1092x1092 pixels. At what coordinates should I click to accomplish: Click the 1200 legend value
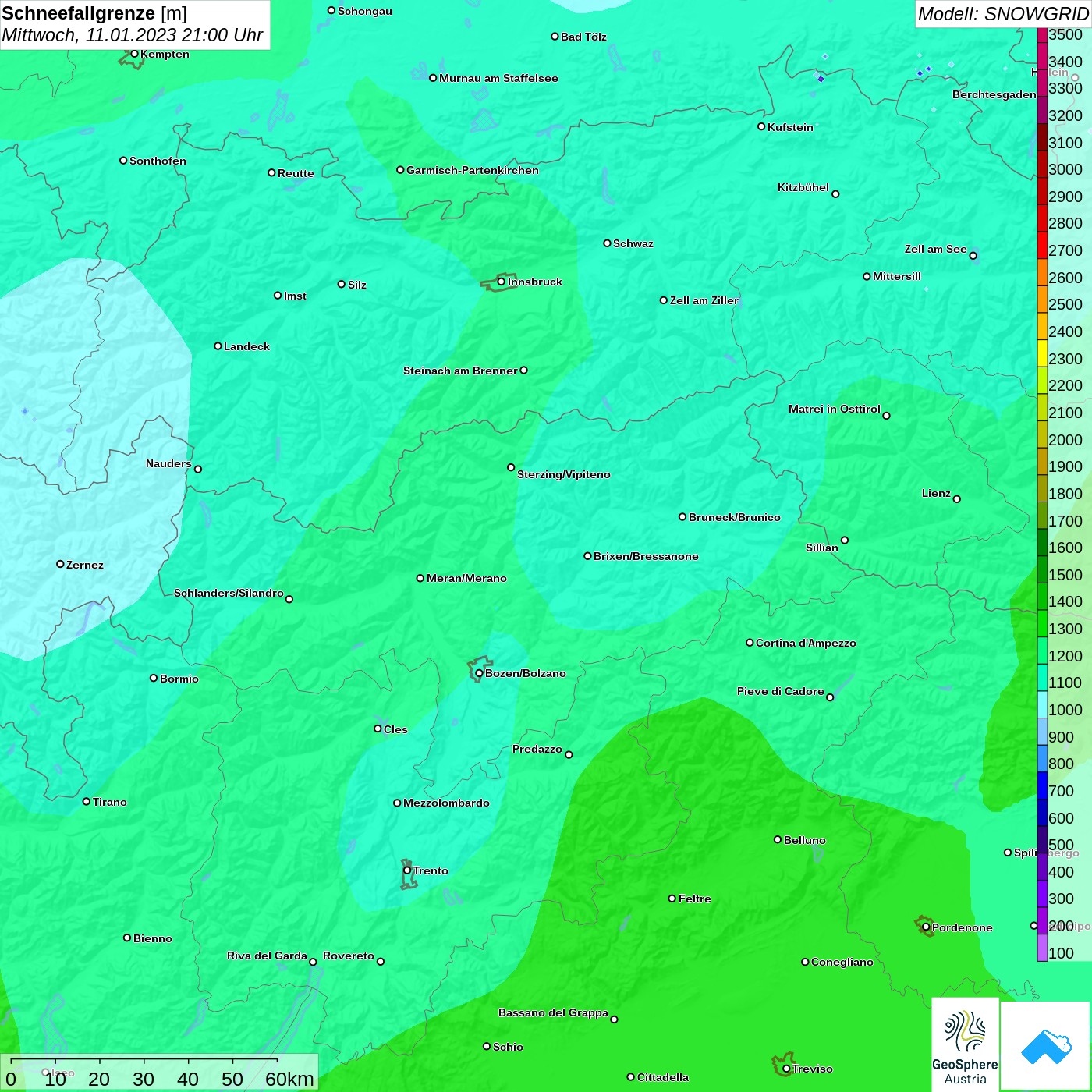tap(1065, 656)
